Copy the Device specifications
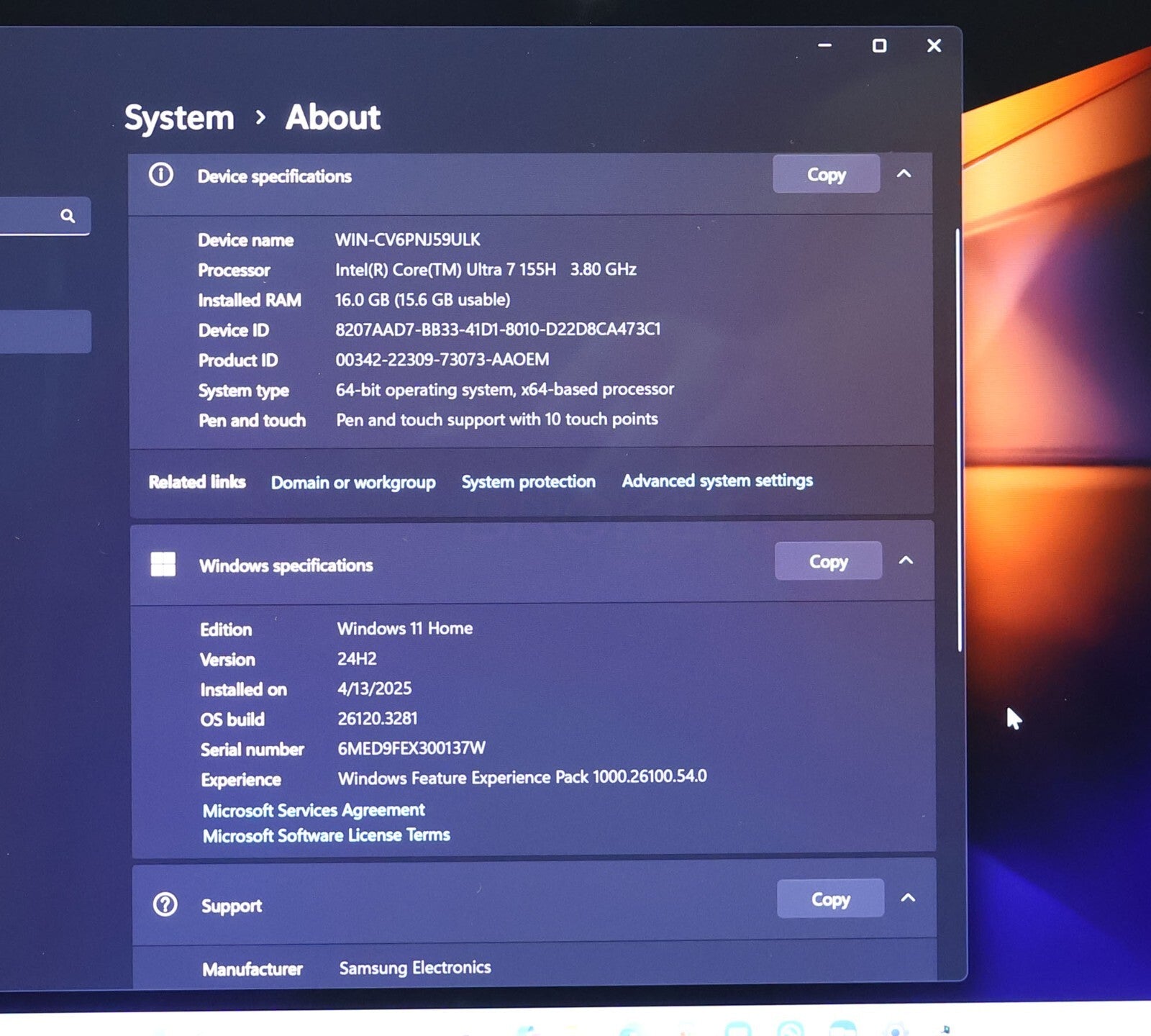 (x=827, y=174)
